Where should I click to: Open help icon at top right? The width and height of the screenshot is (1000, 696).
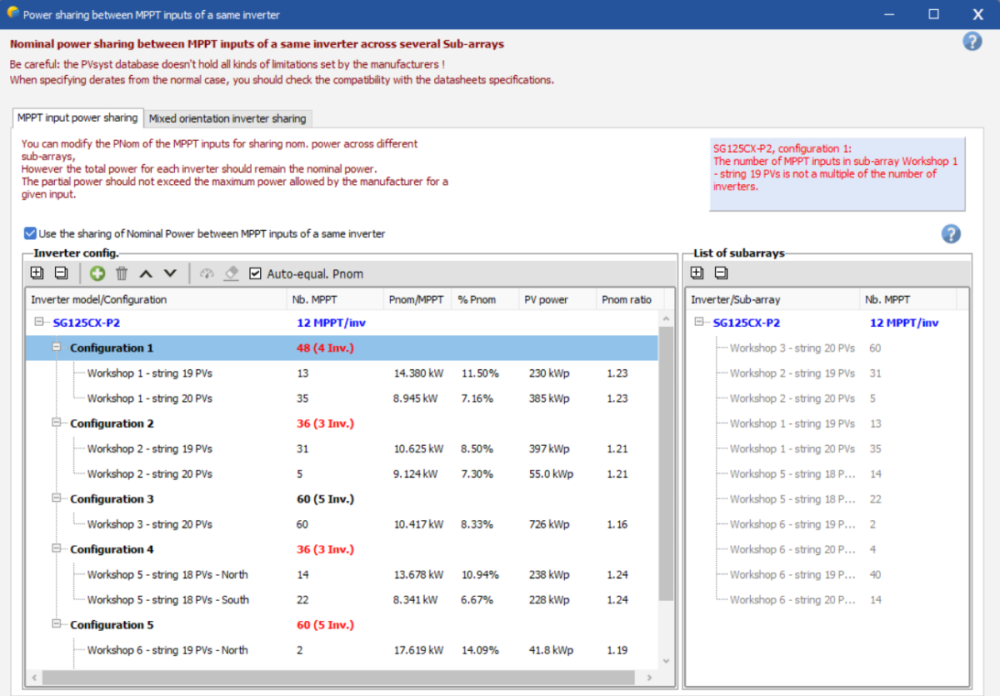pos(971,41)
